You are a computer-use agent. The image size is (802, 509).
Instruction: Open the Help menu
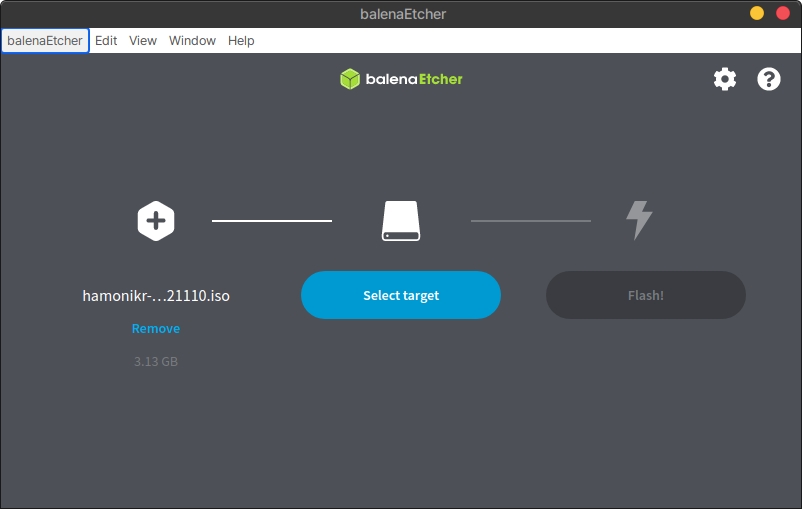tap(241, 41)
